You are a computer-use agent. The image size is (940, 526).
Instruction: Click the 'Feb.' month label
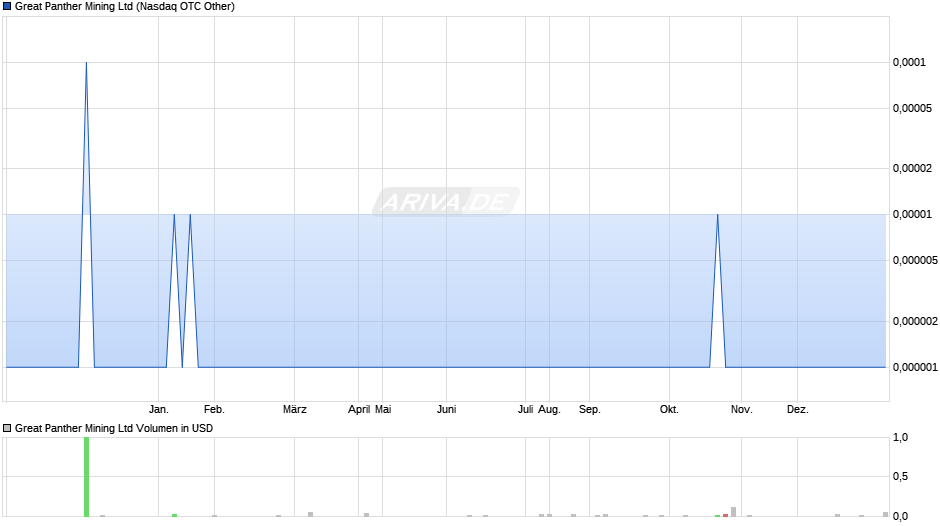[x=214, y=410]
